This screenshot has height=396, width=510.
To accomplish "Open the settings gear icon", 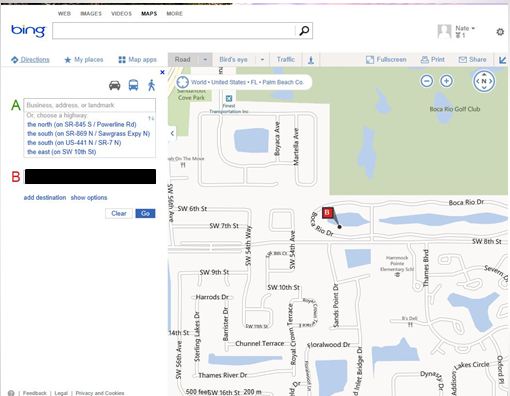I will tap(500, 32).
